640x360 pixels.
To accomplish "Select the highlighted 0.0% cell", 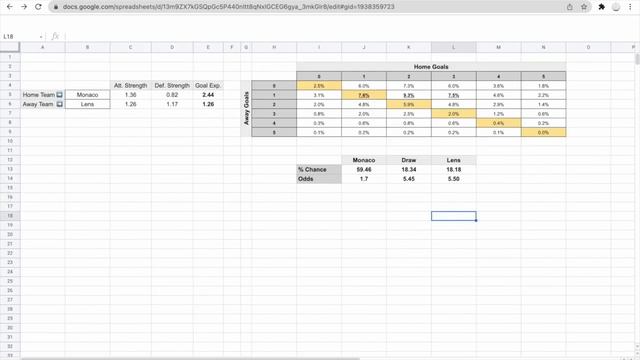I will point(543,132).
